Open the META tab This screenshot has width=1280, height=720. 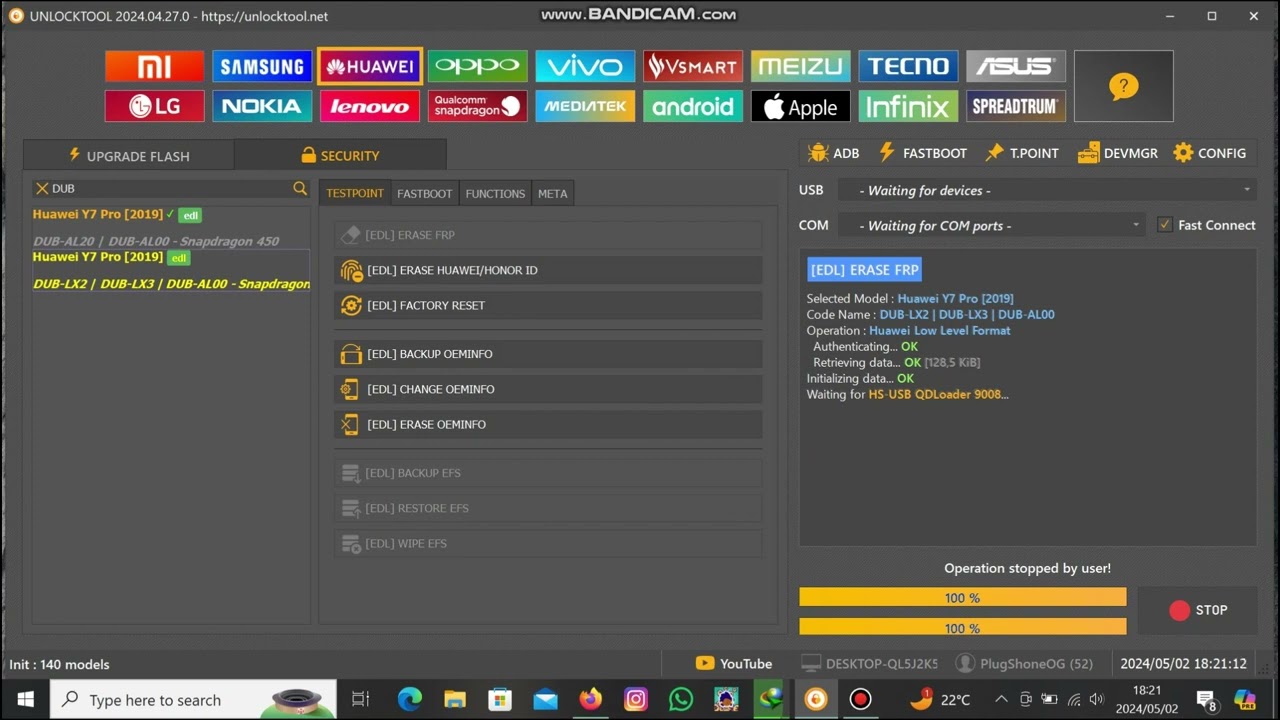click(552, 193)
